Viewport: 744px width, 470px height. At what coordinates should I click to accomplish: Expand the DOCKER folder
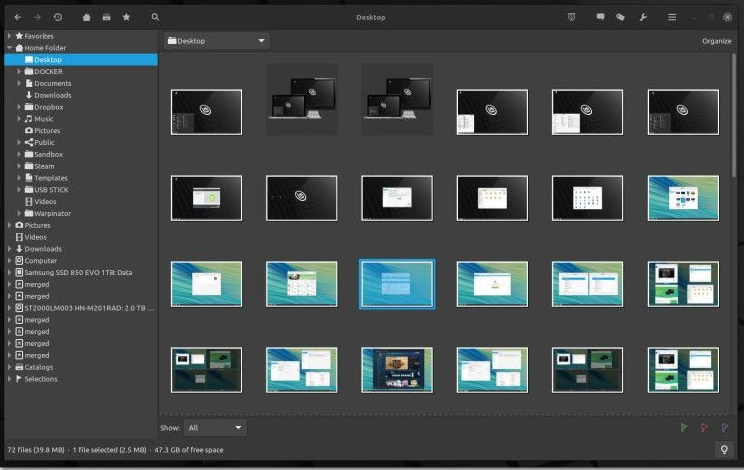[19, 72]
